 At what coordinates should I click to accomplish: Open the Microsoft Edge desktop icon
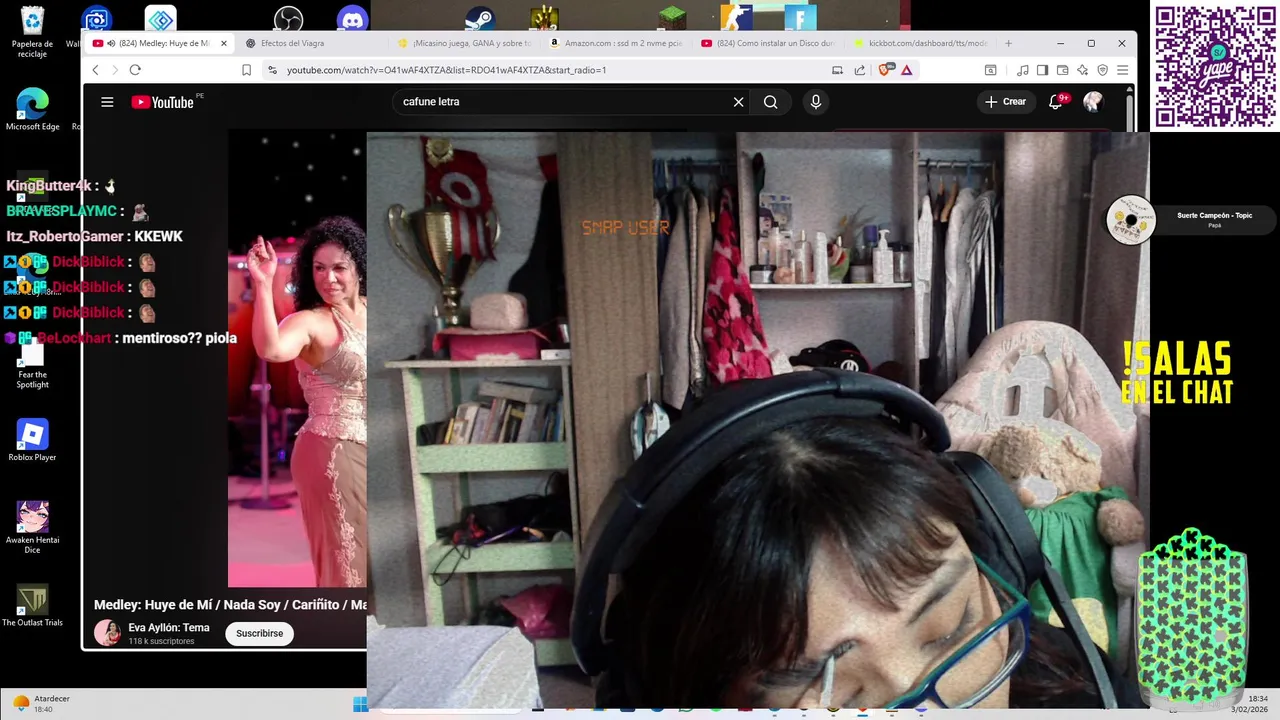click(32, 109)
